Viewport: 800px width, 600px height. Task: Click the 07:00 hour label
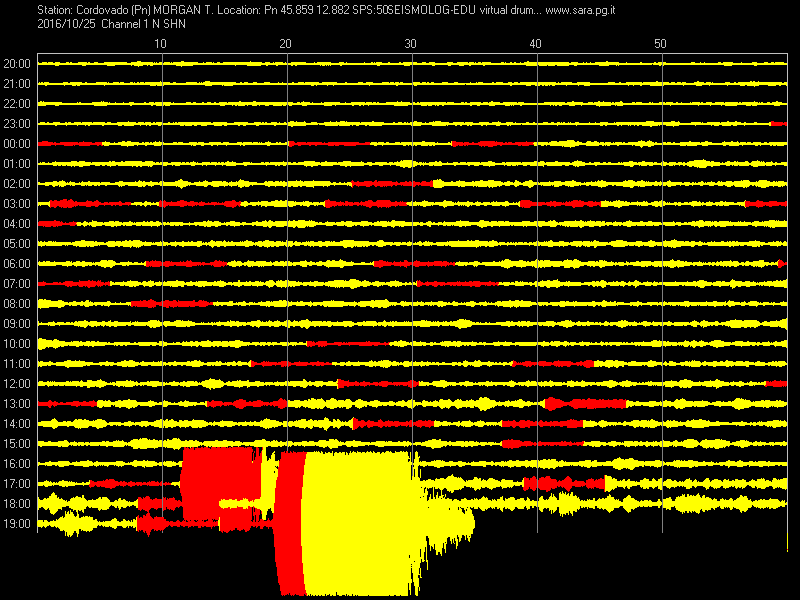point(17,284)
